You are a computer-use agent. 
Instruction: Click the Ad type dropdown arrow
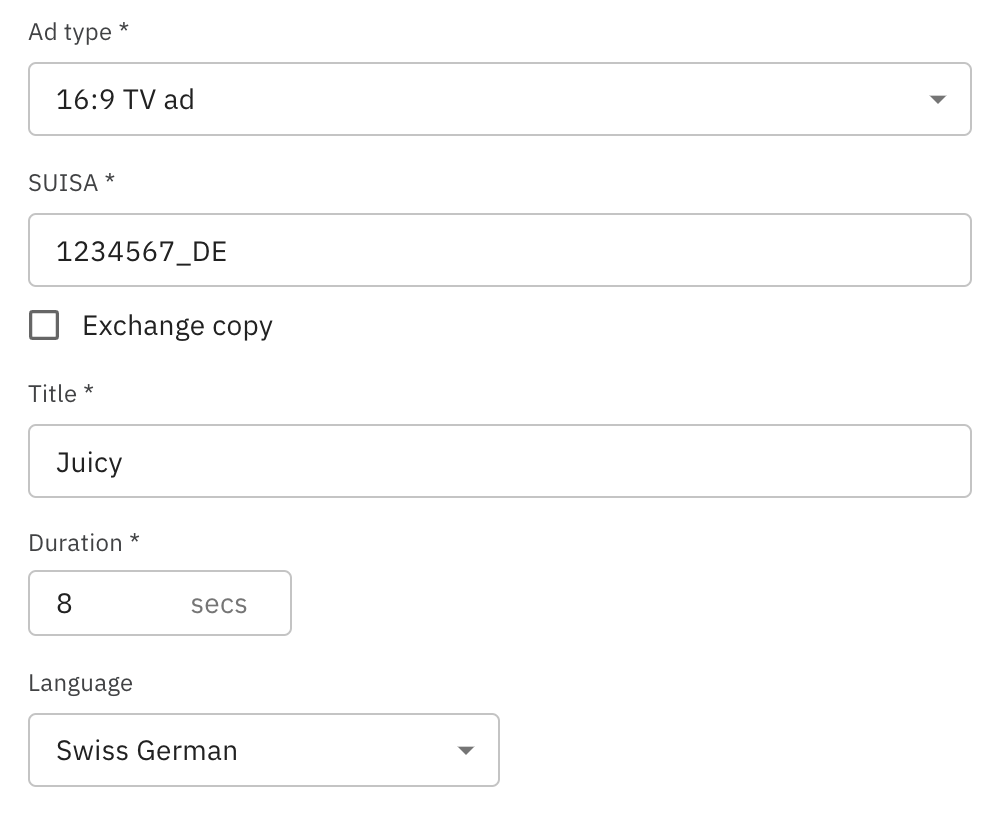pos(937,100)
